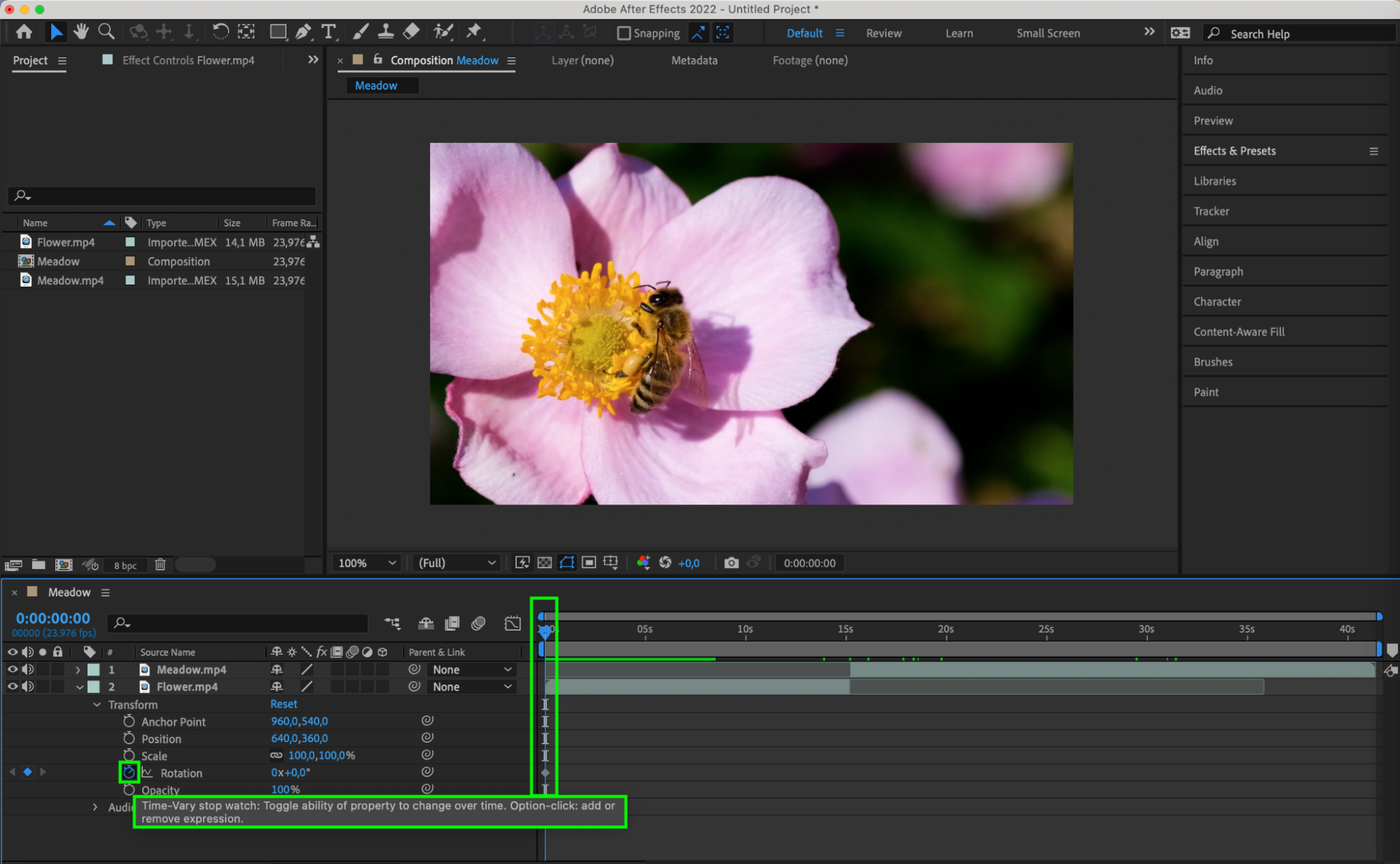Open Flower.mp4 parent None dropdown
The image size is (1400, 864).
(472, 687)
